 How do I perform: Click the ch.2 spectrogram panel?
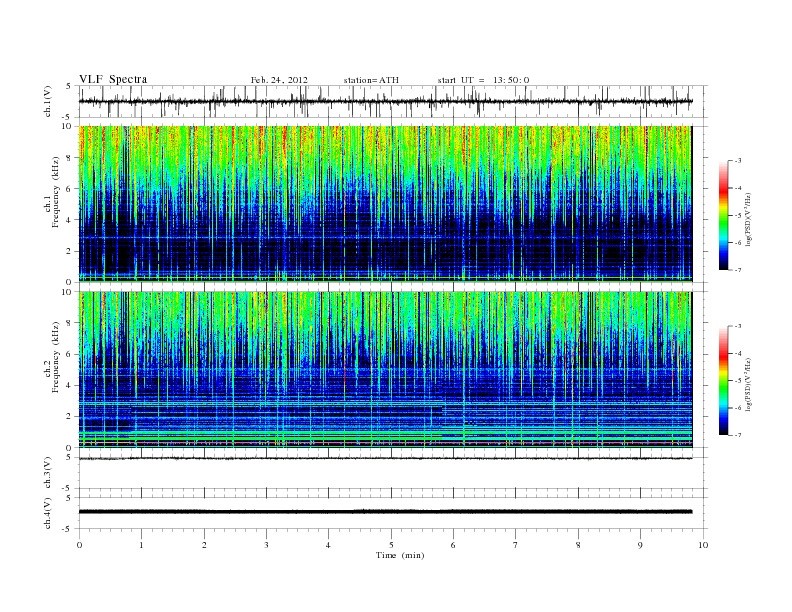[385, 370]
